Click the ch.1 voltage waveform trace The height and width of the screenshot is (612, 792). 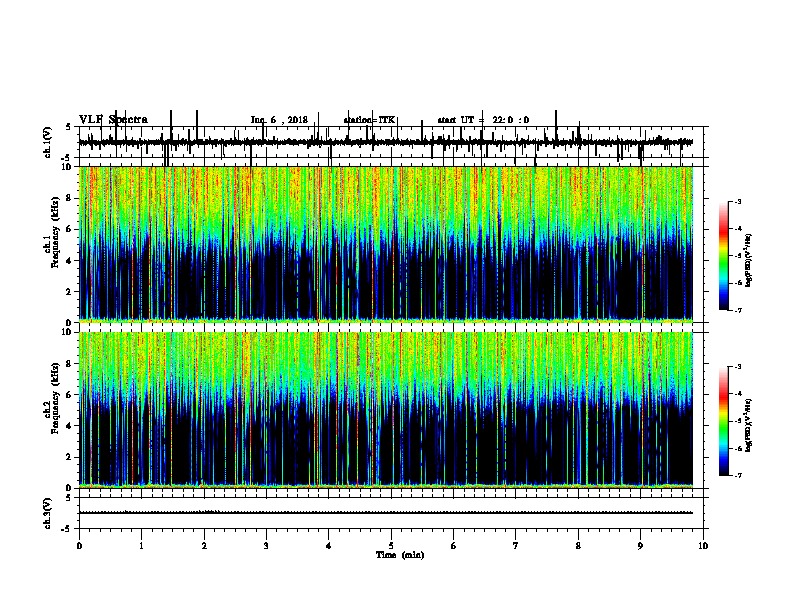pos(386,142)
